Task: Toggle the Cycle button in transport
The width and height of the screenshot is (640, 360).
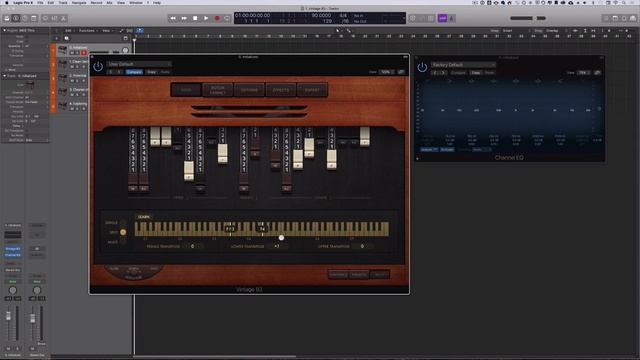Action: [227, 18]
